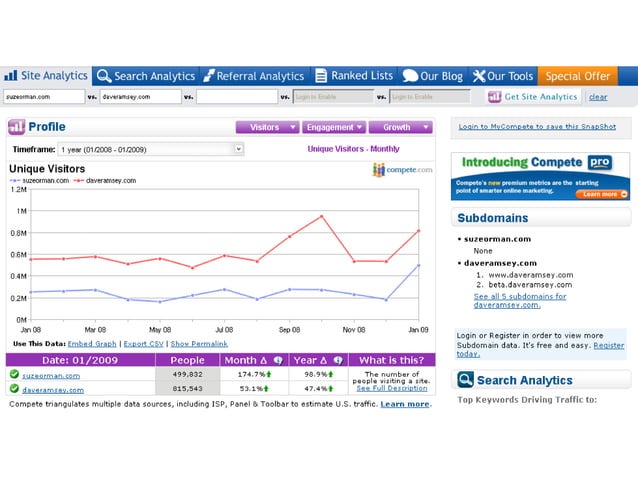638x478 pixels.
Task: Click the second site field containing daveramsey.com
Action: [140, 97]
